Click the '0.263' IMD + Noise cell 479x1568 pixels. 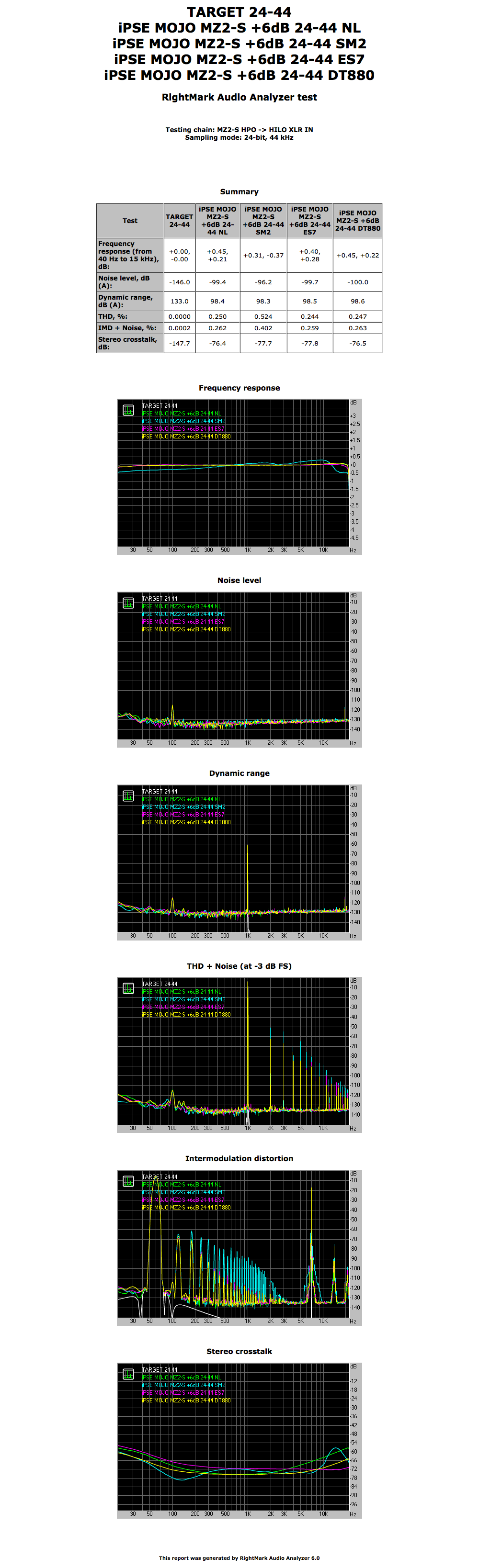358,328
